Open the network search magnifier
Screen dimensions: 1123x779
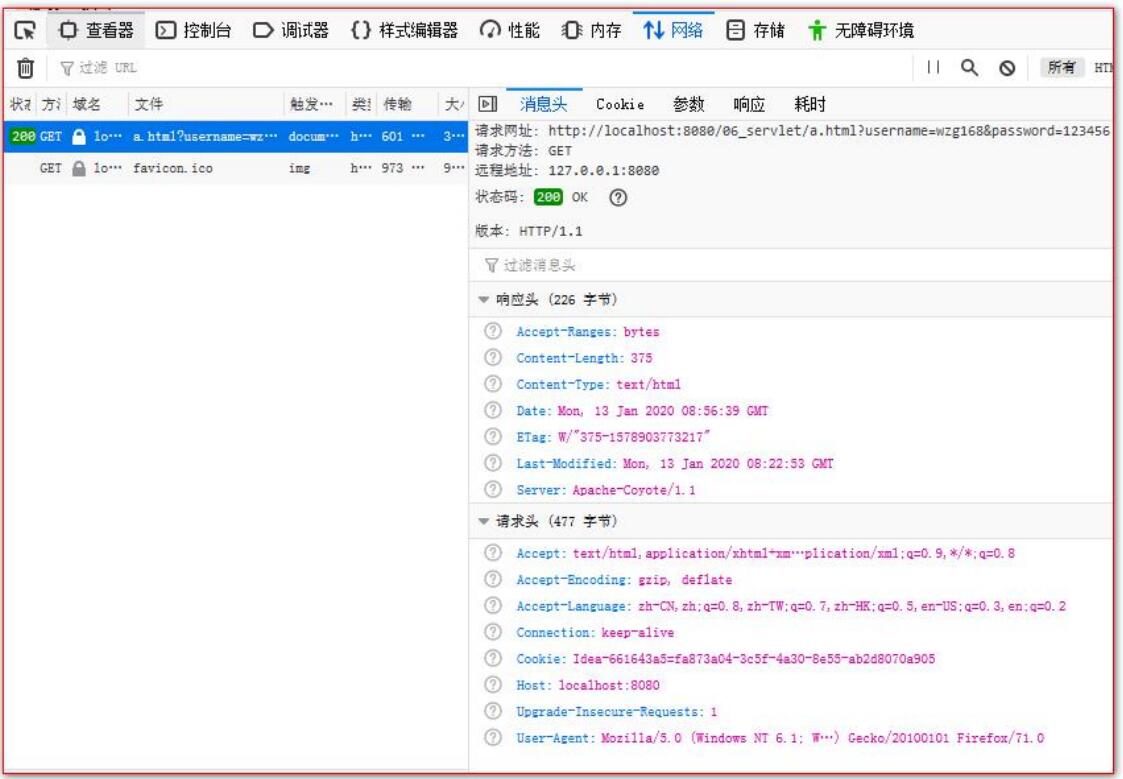[969, 67]
